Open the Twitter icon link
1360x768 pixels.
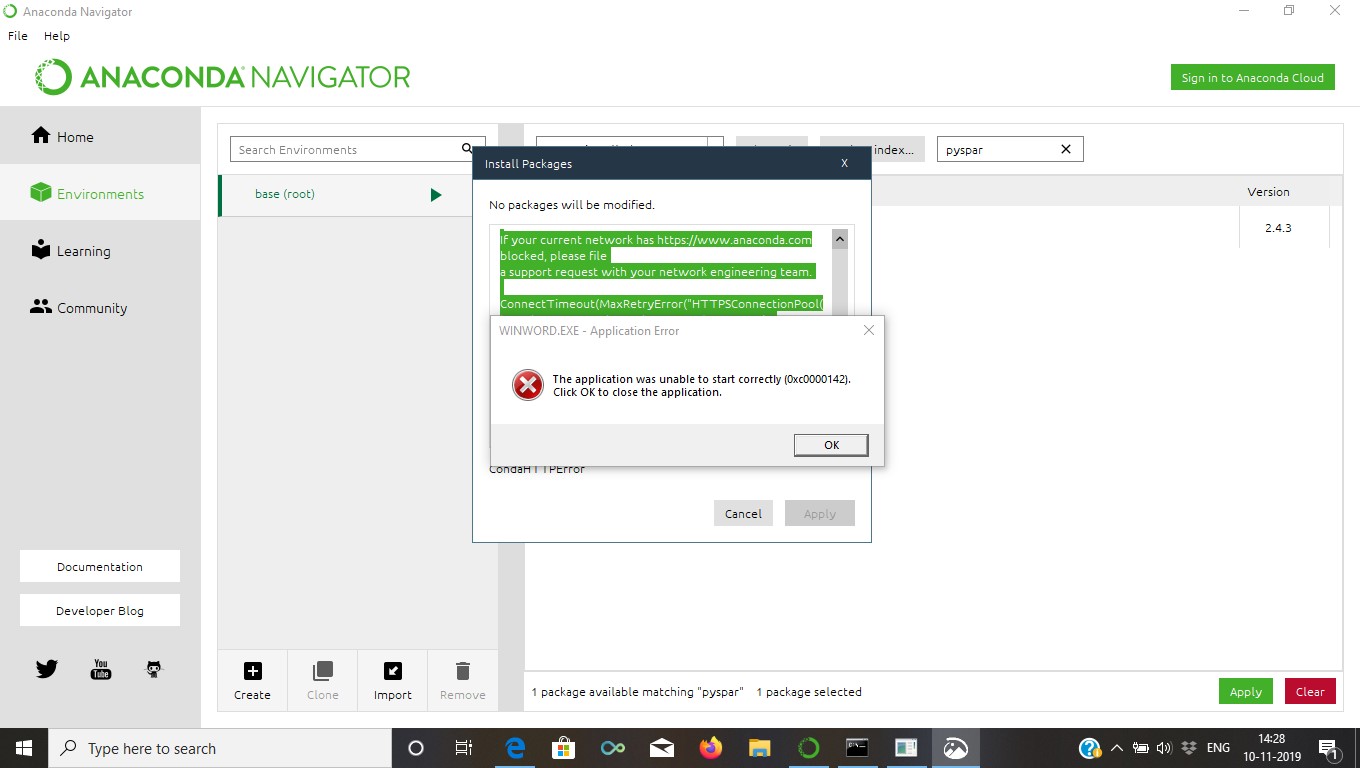coord(46,669)
